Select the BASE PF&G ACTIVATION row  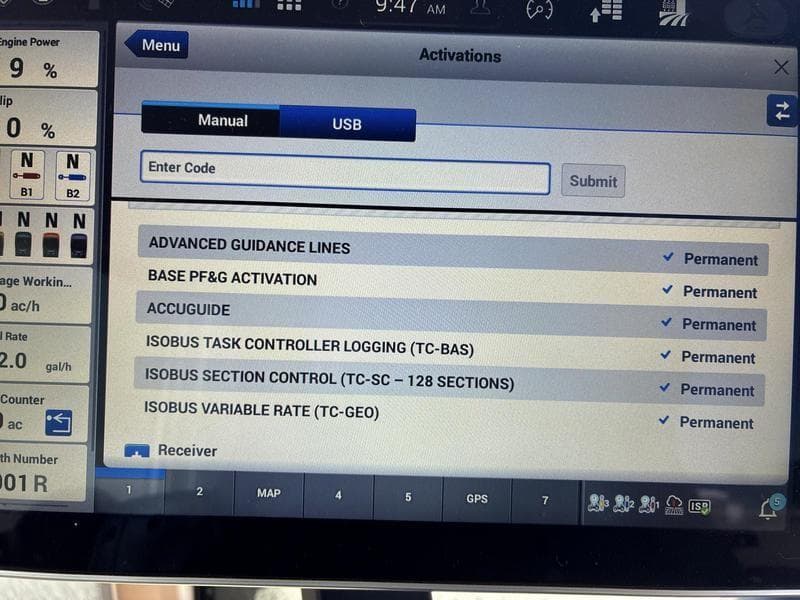click(452, 284)
